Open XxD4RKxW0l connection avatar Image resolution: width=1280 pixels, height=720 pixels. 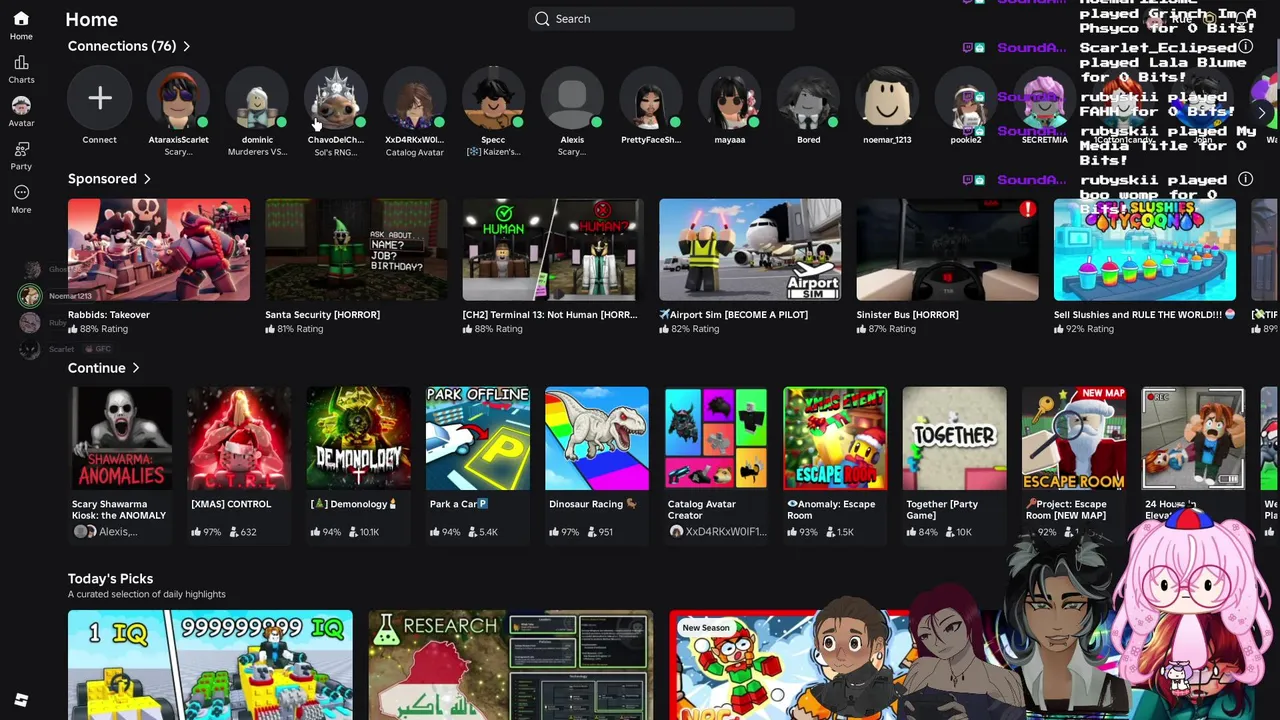pyautogui.click(x=414, y=98)
